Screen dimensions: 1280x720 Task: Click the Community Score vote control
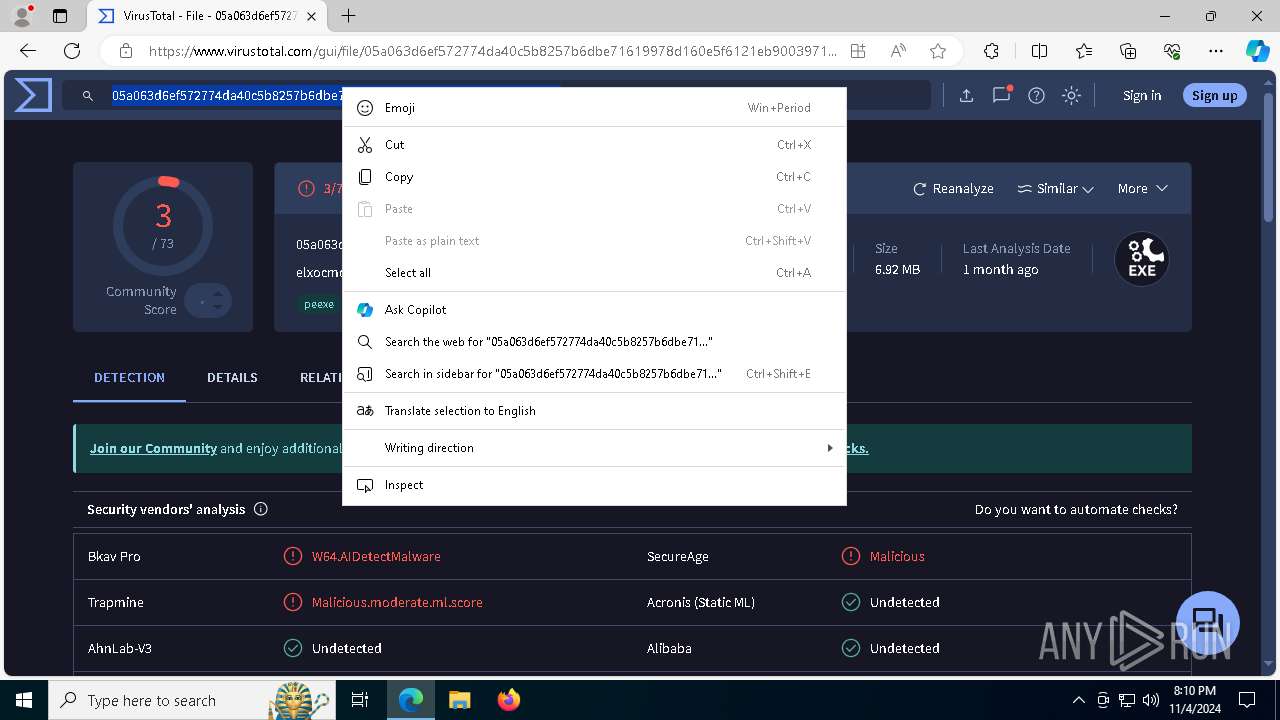pyautogui.click(x=209, y=301)
